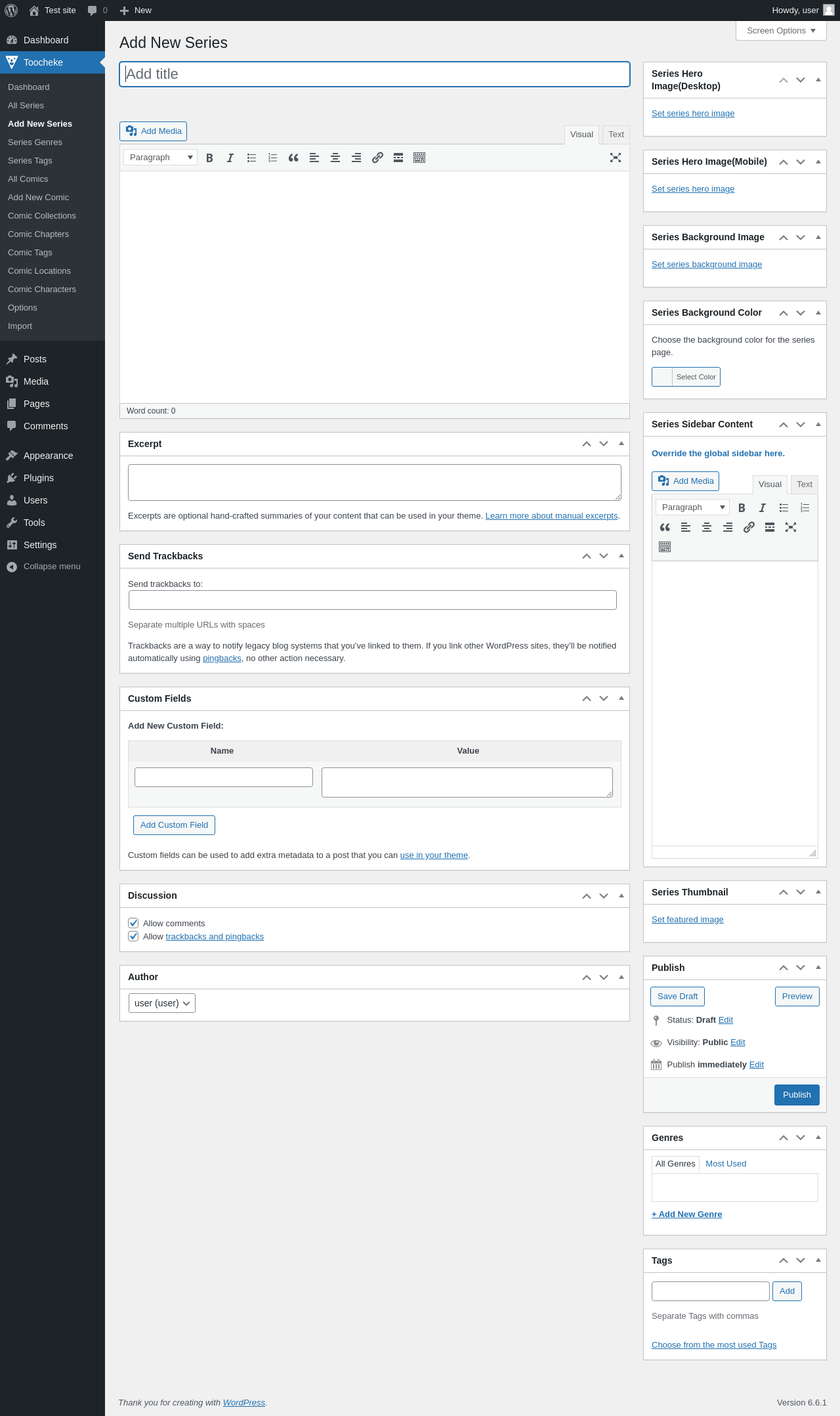Viewport: 840px width, 1416px height.
Task: Enable distraction-free fullscreen in main editor
Action: [616, 158]
